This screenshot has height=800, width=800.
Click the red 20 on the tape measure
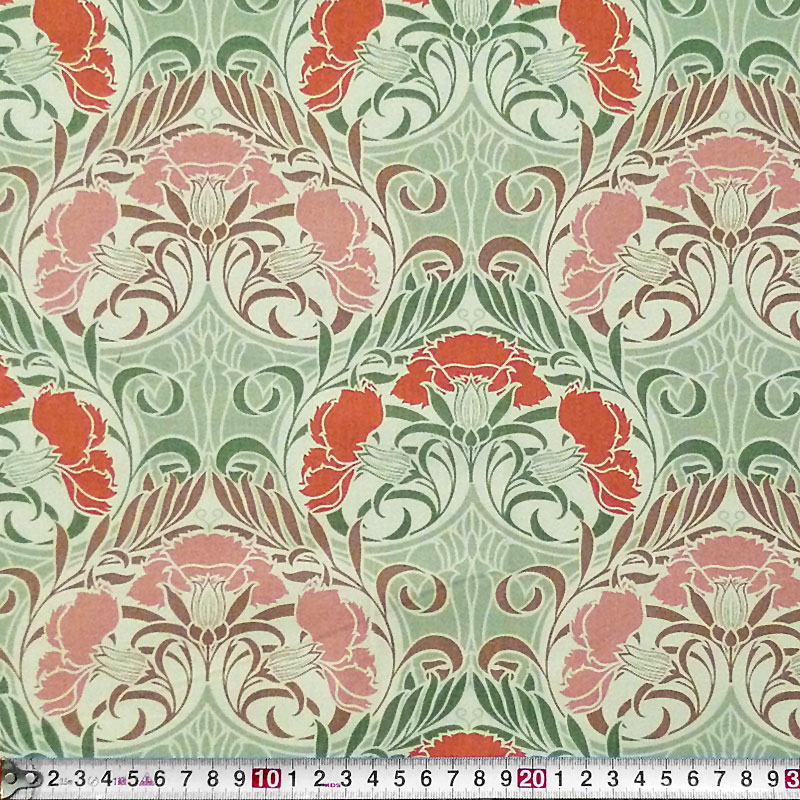532,779
